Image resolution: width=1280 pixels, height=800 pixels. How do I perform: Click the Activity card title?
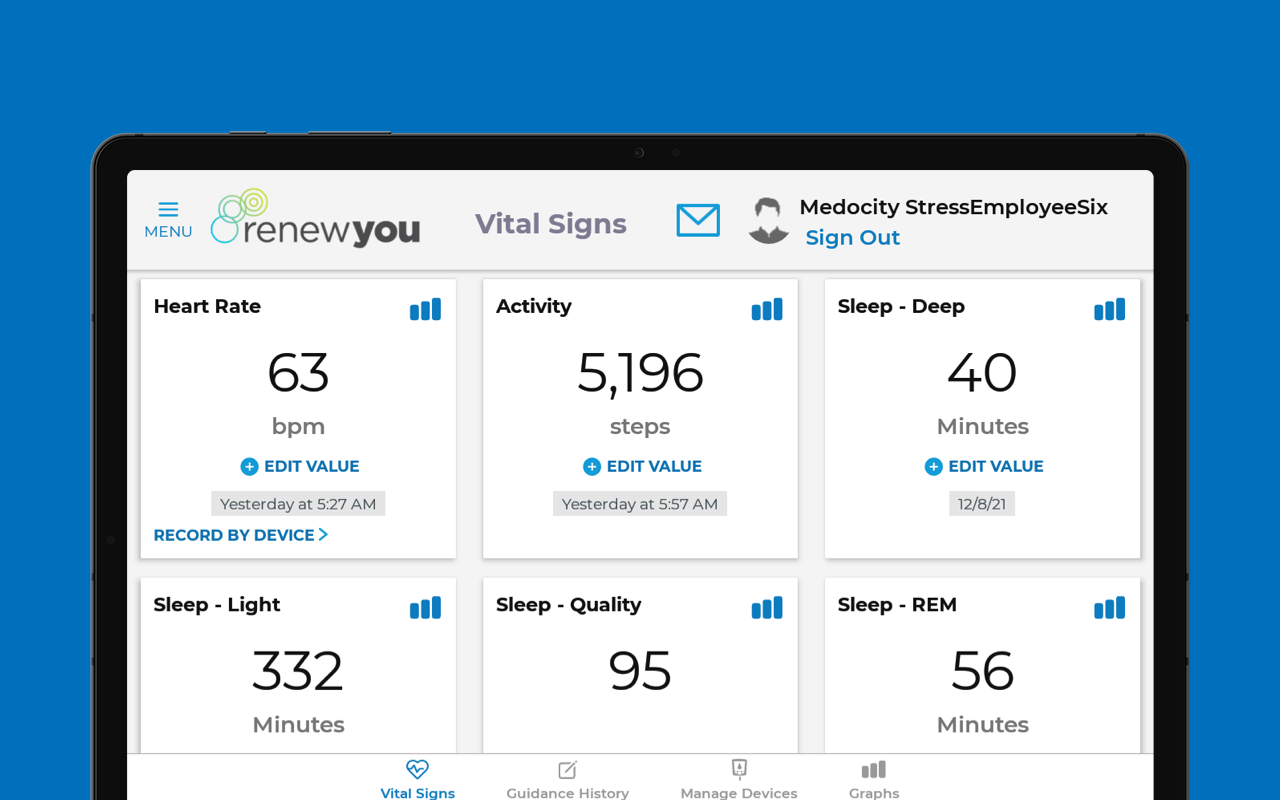click(x=534, y=307)
